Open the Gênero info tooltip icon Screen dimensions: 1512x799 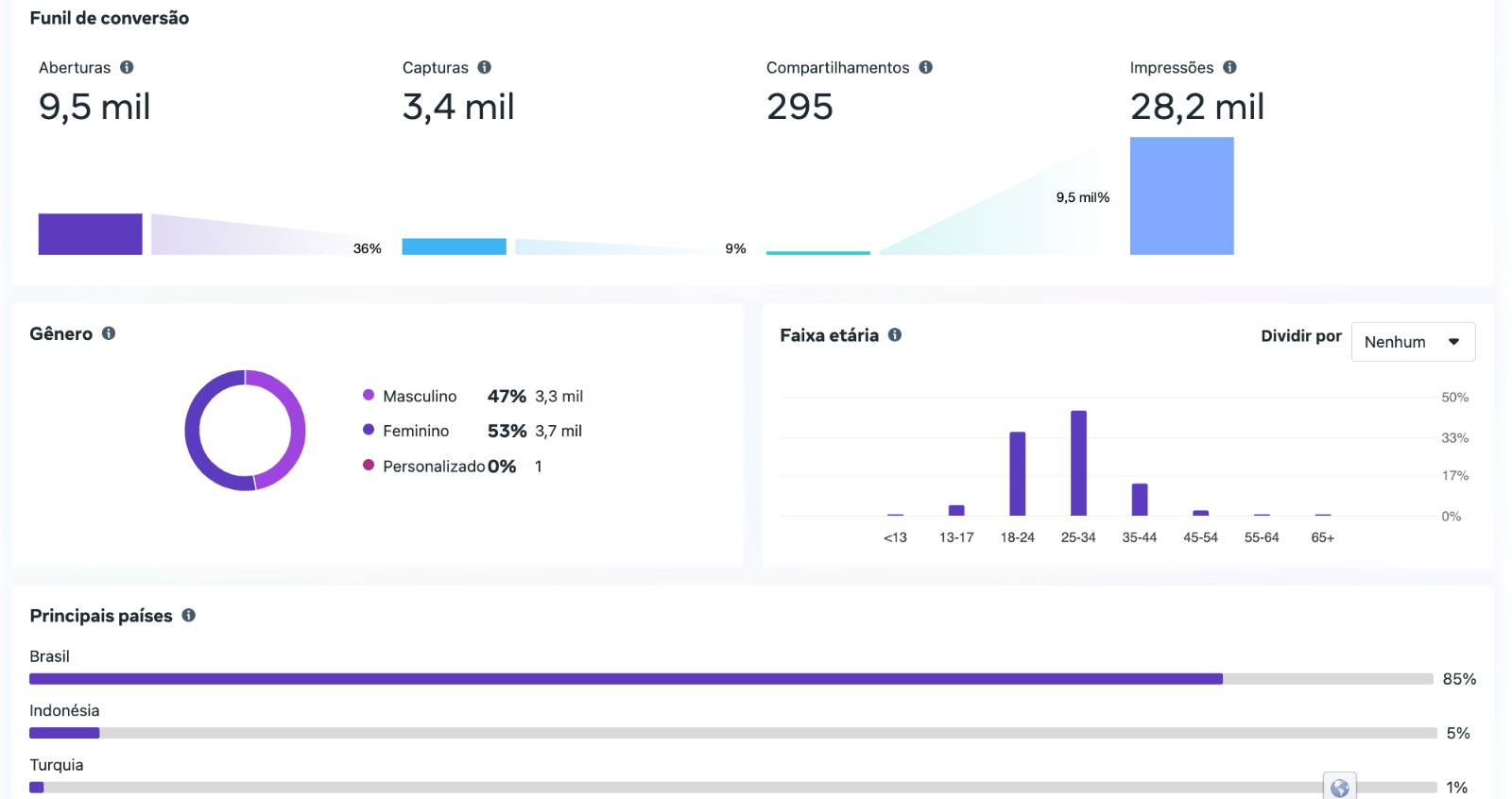[x=109, y=333]
